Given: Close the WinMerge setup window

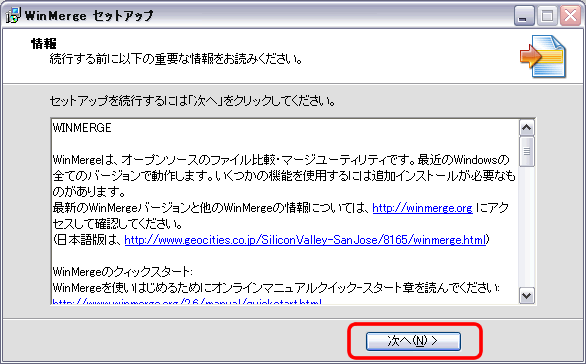Looking at the screenshot, I should pyautogui.click(x=570, y=16).
